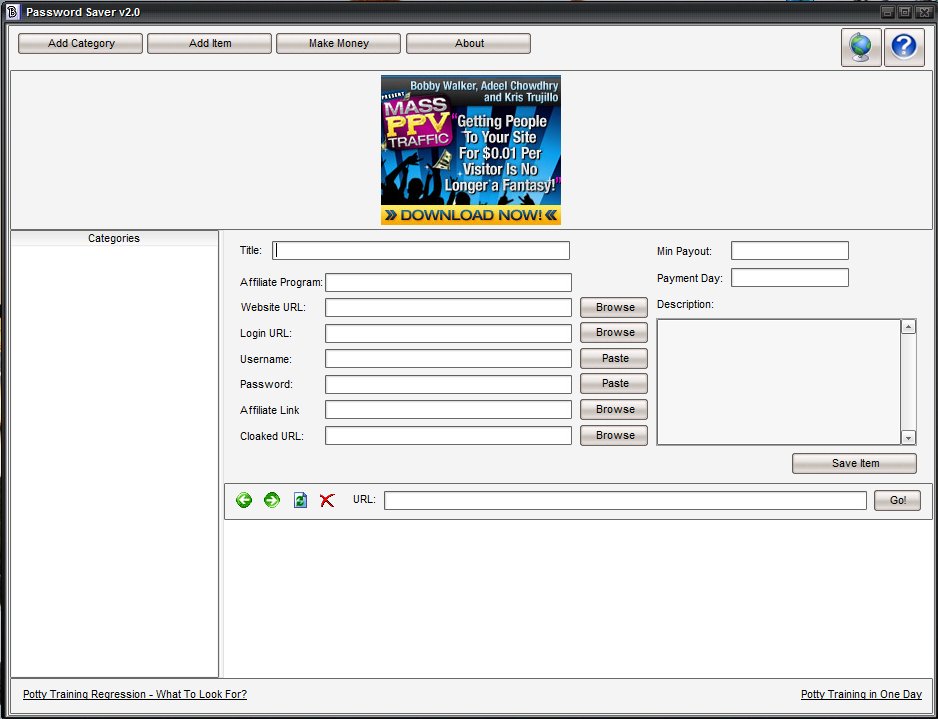Click inside the Description text area
938x719 pixels.
[779, 382]
